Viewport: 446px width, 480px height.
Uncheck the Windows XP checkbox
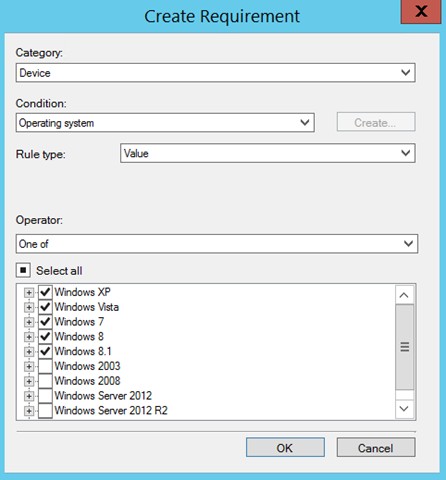click(x=45, y=292)
